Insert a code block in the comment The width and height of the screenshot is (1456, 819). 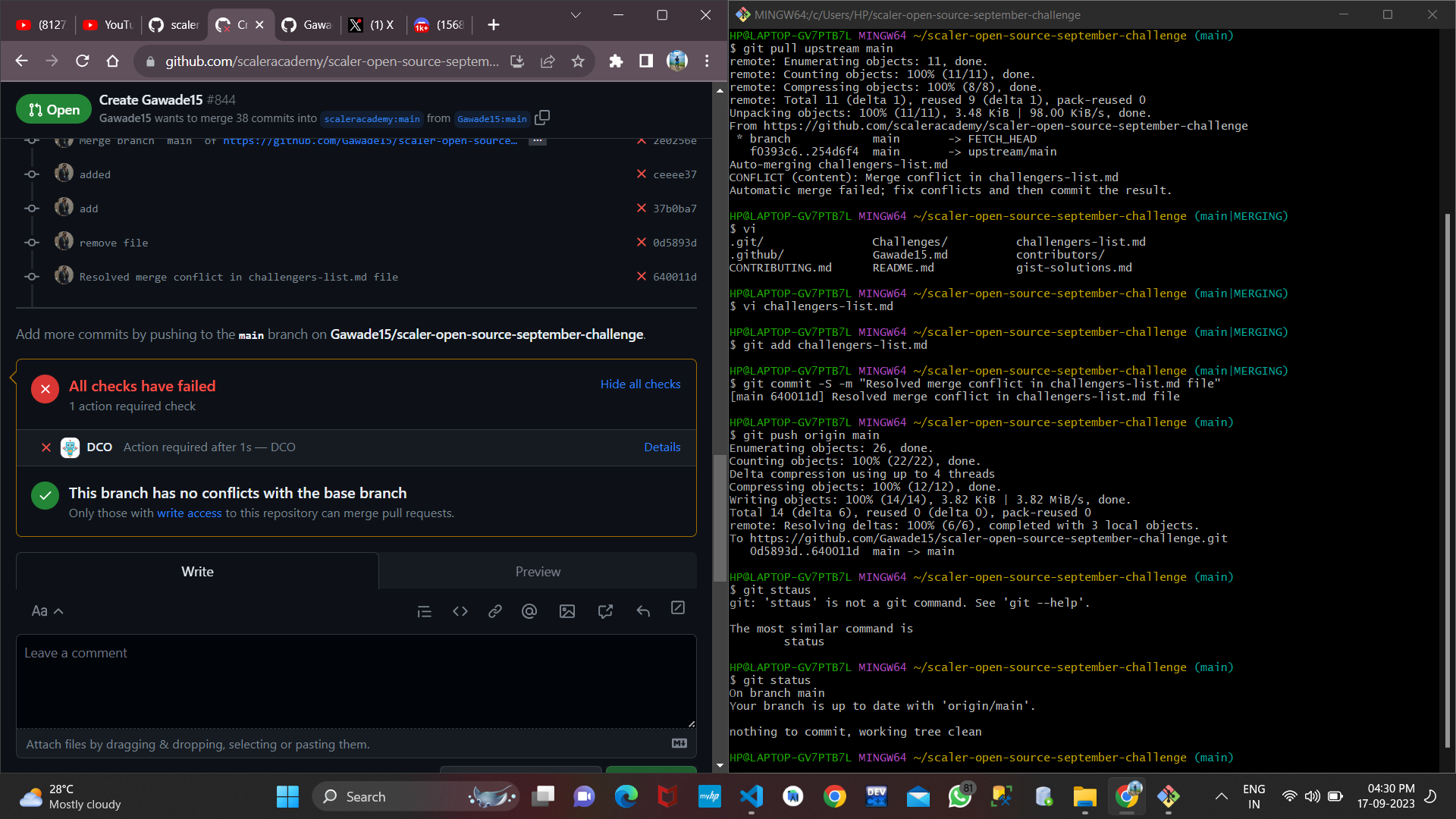point(460,610)
